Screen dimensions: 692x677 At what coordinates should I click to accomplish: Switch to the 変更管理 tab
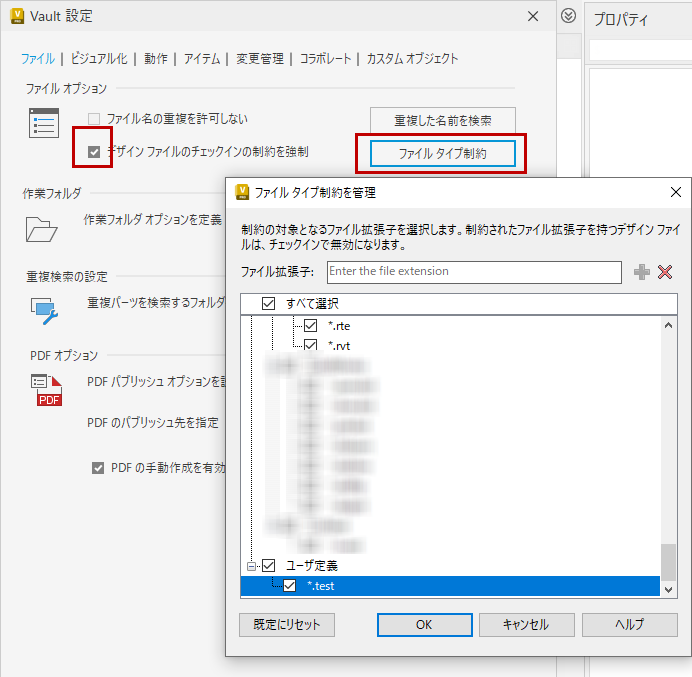260,58
